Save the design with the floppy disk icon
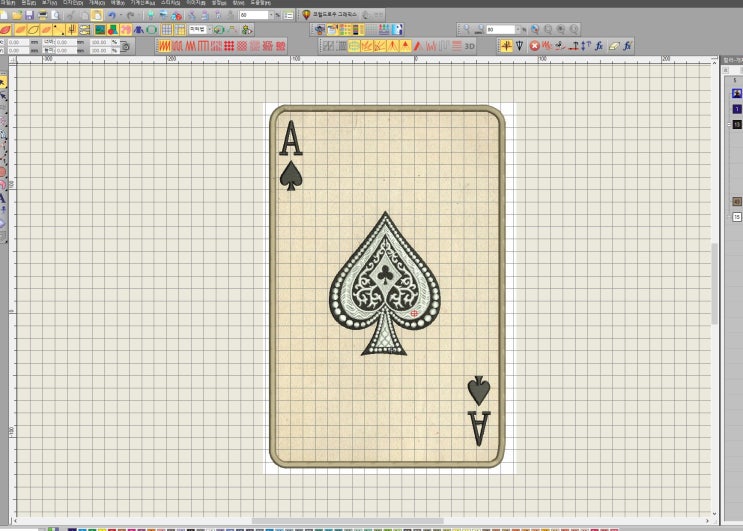Screen dimensions: 743x531 click(29, 16)
